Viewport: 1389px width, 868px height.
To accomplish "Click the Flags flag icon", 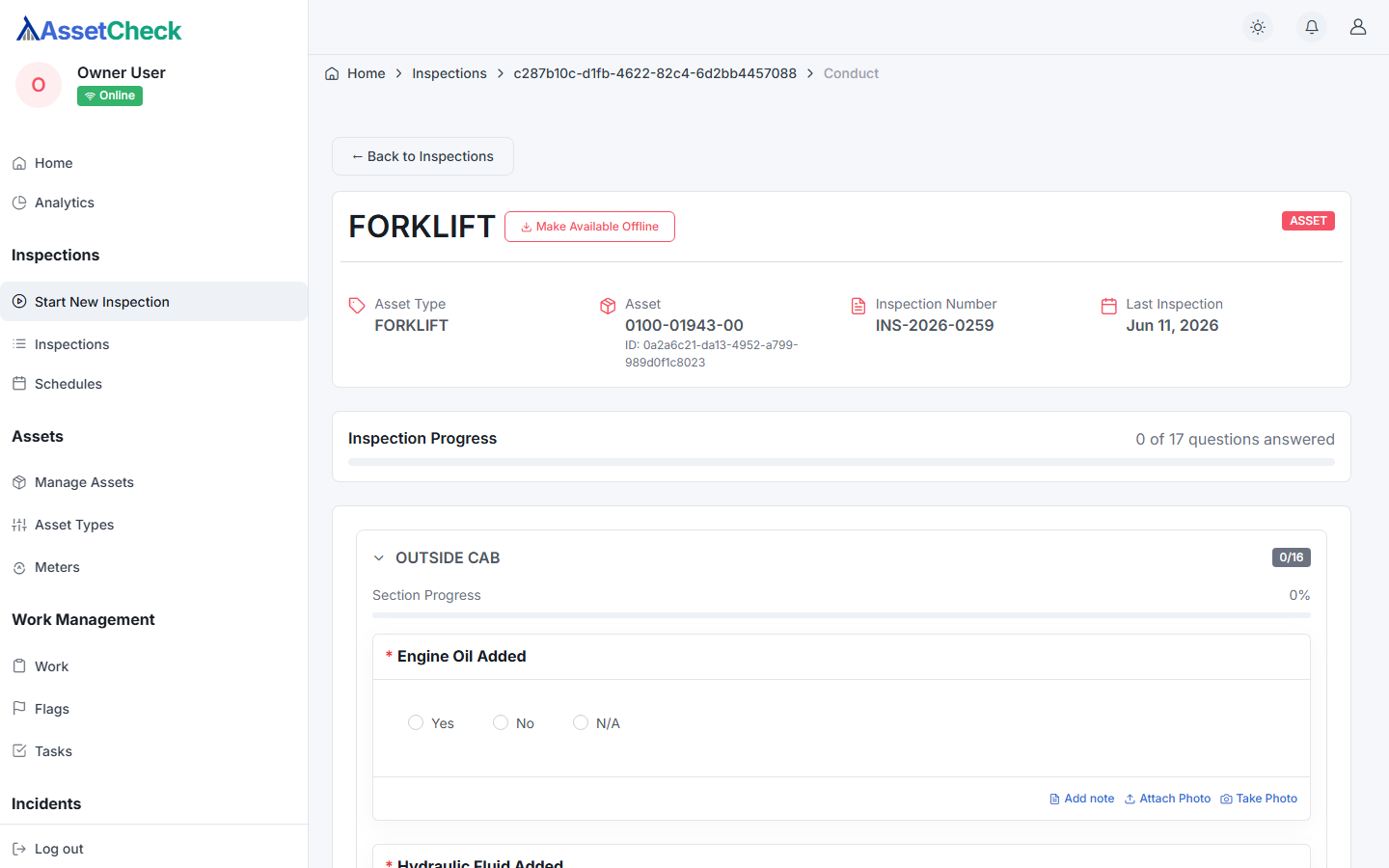I will [19, 709].
